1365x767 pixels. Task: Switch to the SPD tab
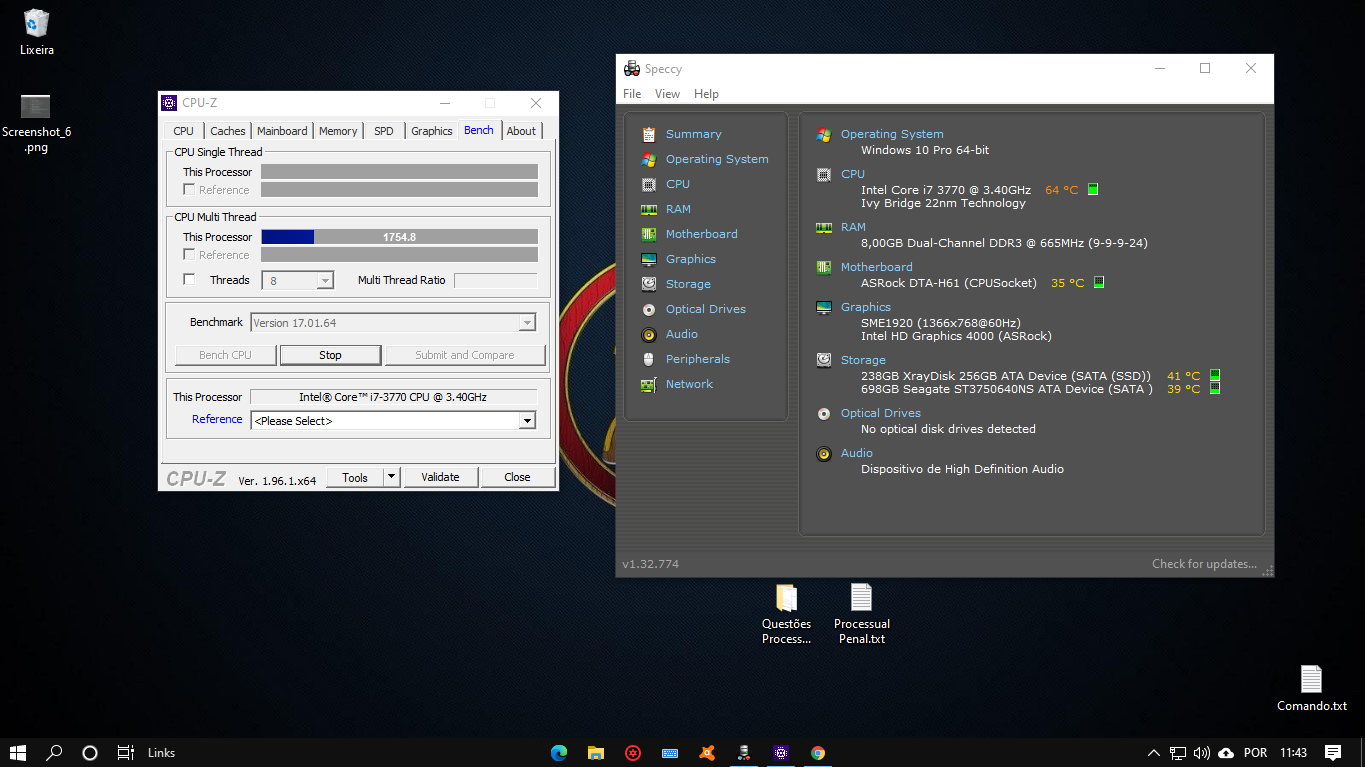(383, 131)
